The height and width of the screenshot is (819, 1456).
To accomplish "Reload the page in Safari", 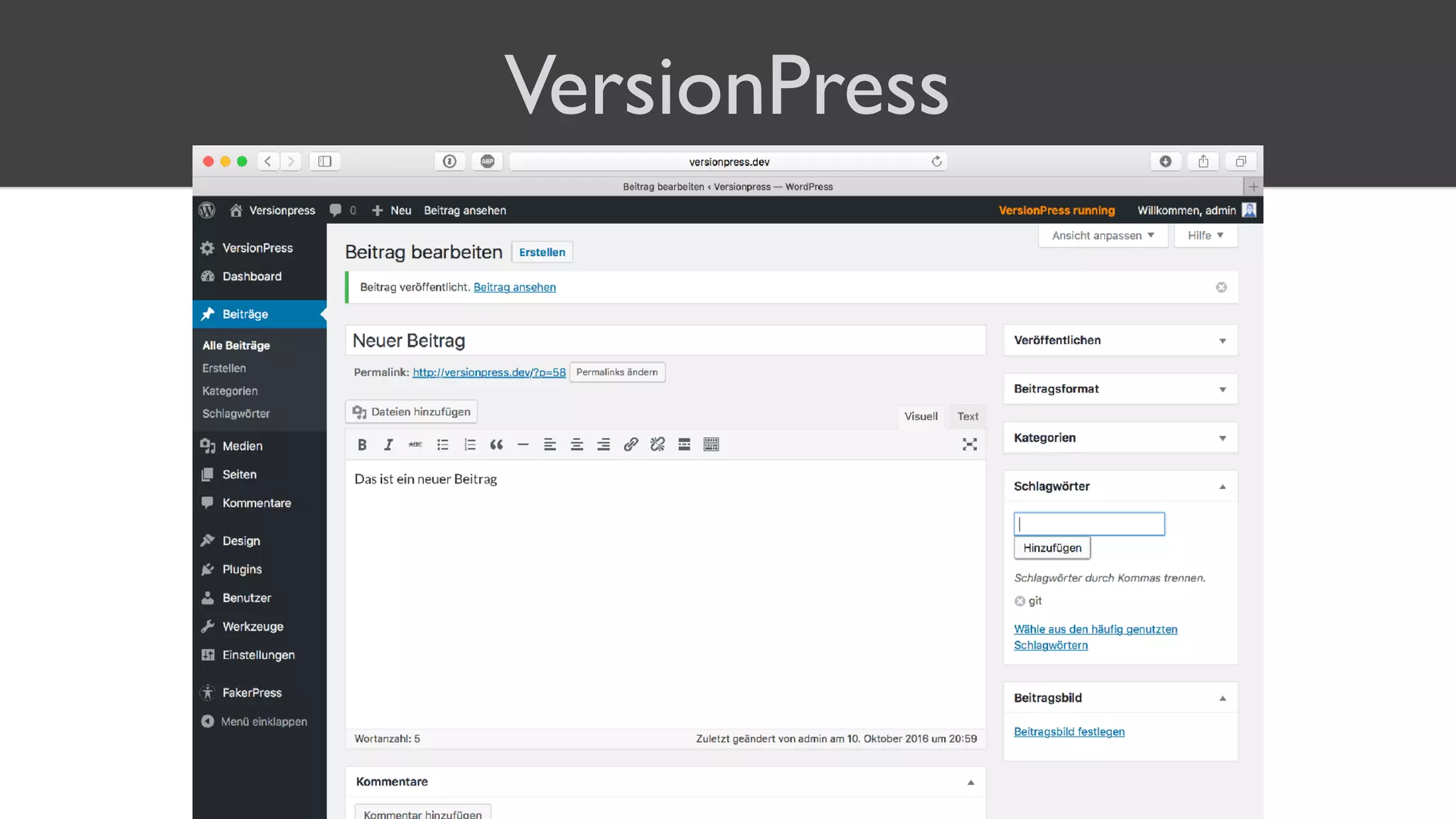I will [937, 161].
